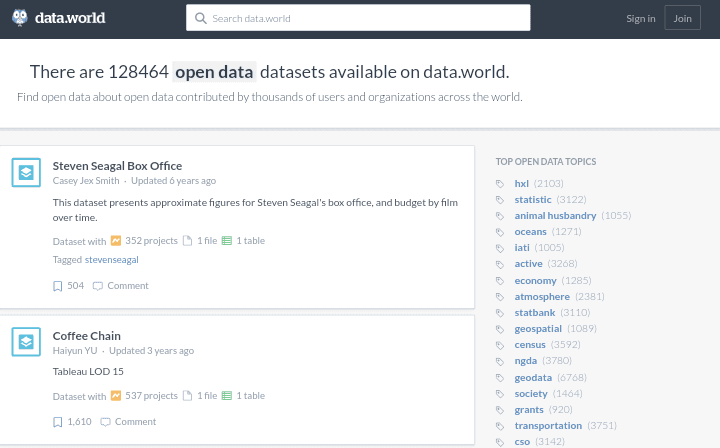This screenshot has width=720, height=448.
Task: Click the table icon in Coffee Chain dataset
Action: (227, 396)
